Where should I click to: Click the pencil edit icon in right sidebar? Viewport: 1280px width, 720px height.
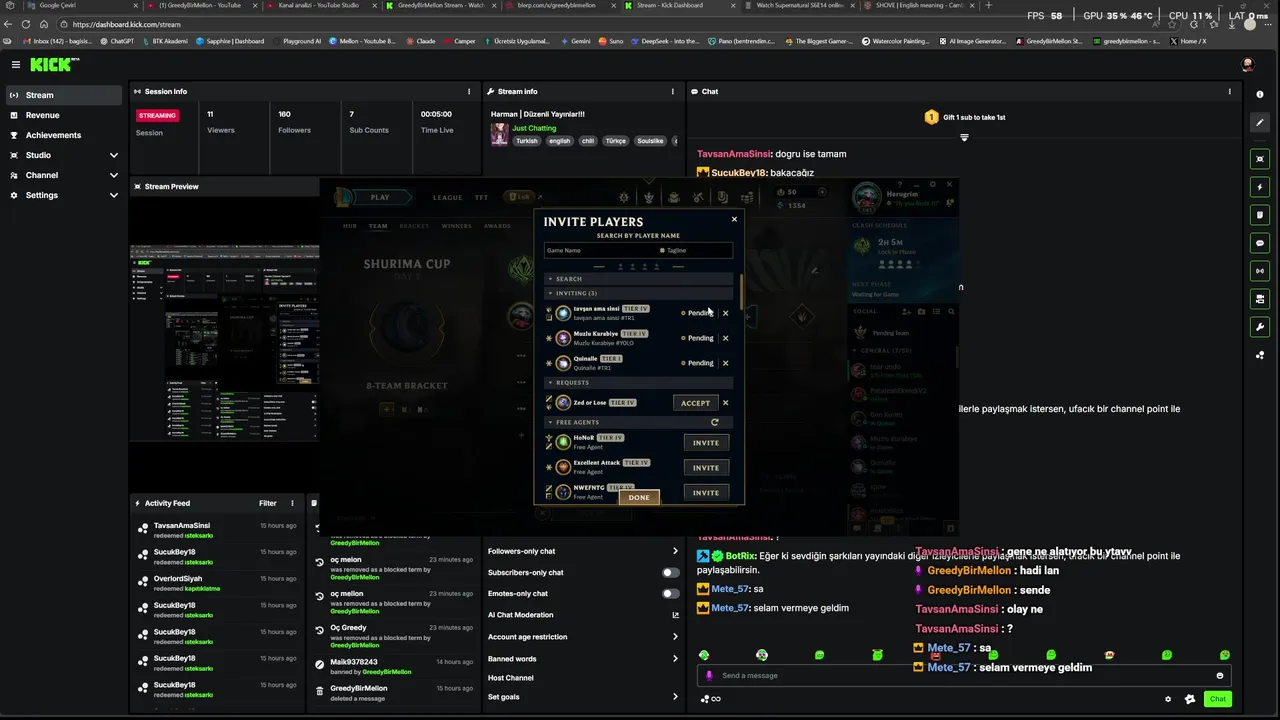point(1260,122)
